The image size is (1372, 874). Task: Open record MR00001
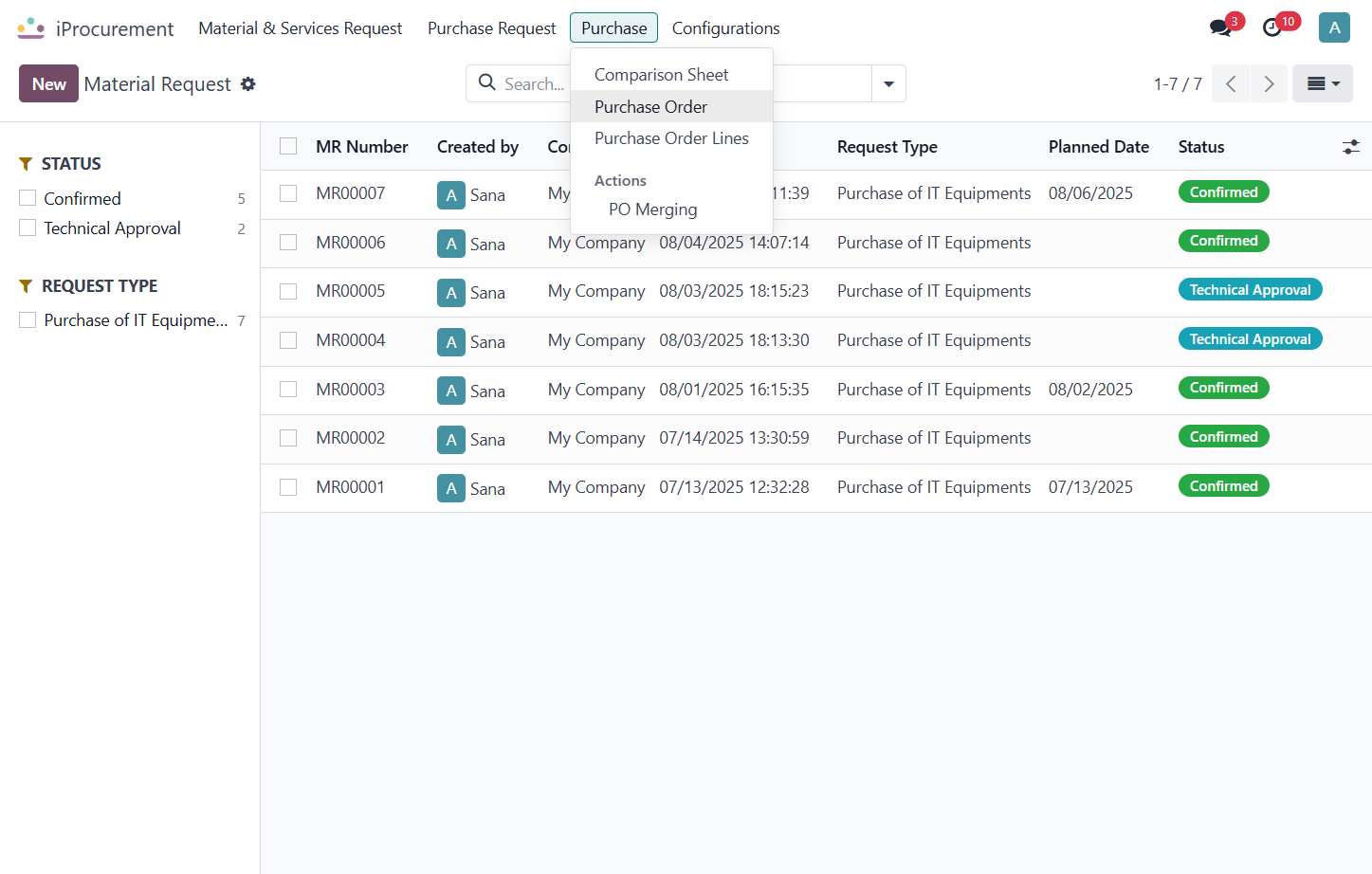(x=350, y=487)
